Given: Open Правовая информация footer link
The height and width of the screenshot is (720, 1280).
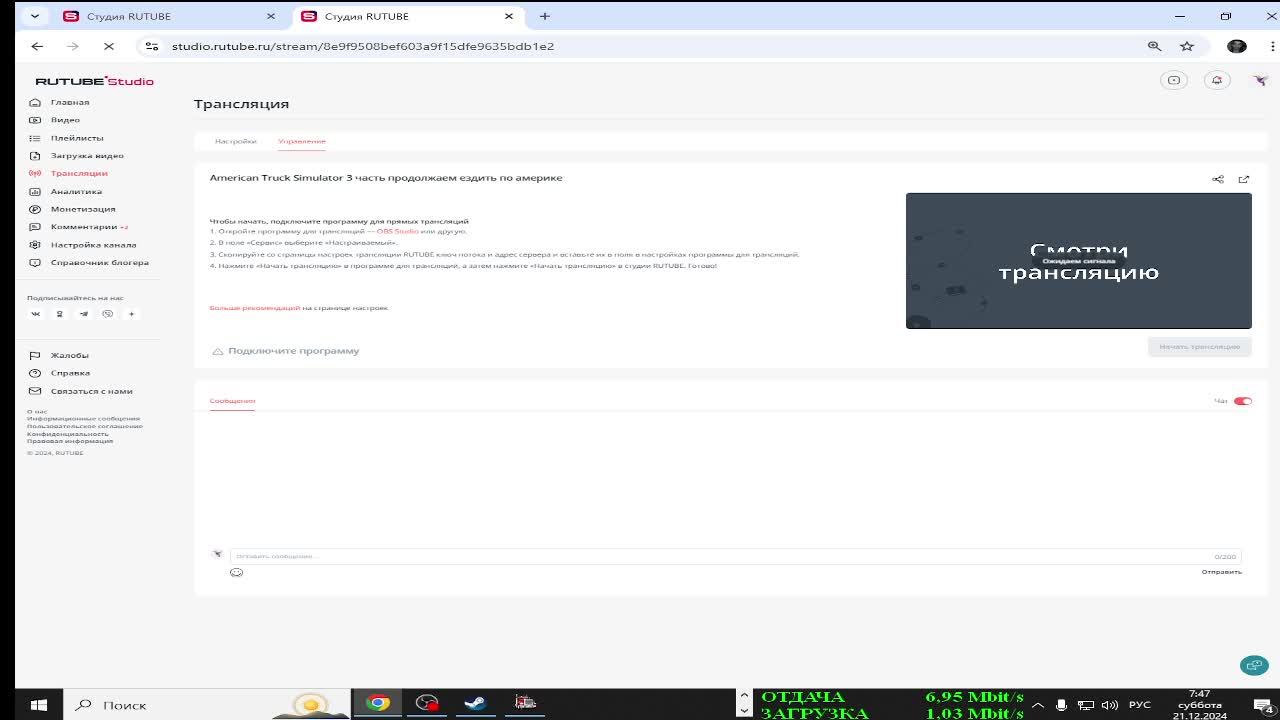Looking at the screenshot, I should (x=70, y=441).
